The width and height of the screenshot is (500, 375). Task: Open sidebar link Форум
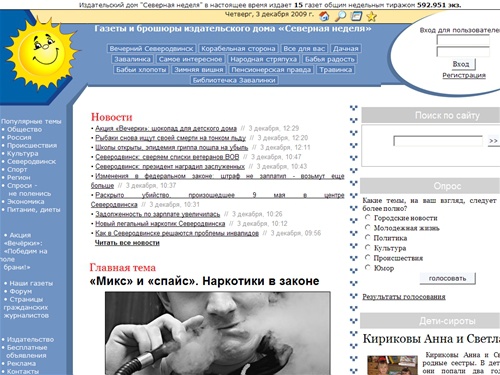pyautogui.click(x=21, y=291)
